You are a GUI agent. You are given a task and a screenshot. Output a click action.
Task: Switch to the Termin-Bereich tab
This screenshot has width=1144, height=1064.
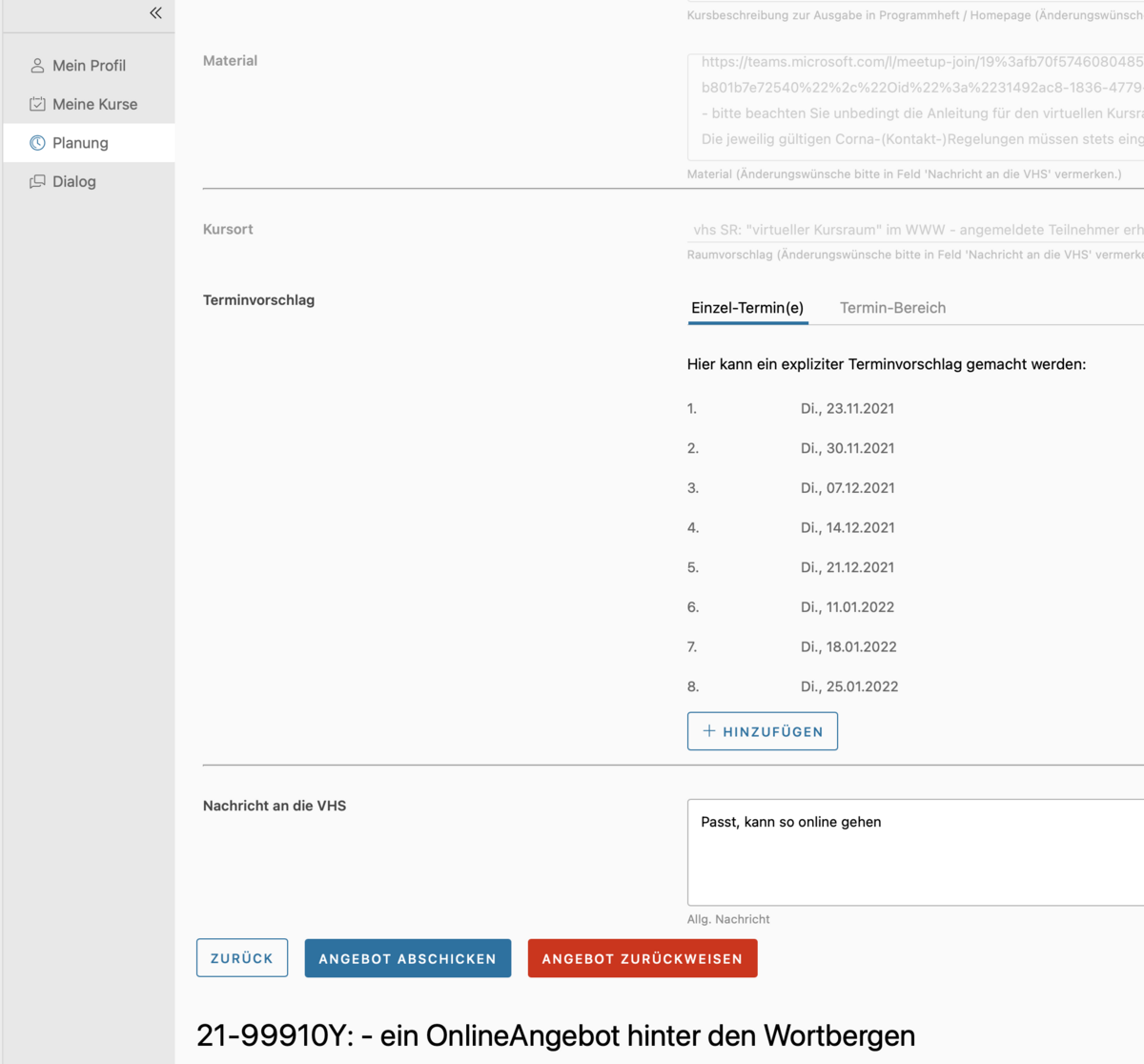[892, 308]
